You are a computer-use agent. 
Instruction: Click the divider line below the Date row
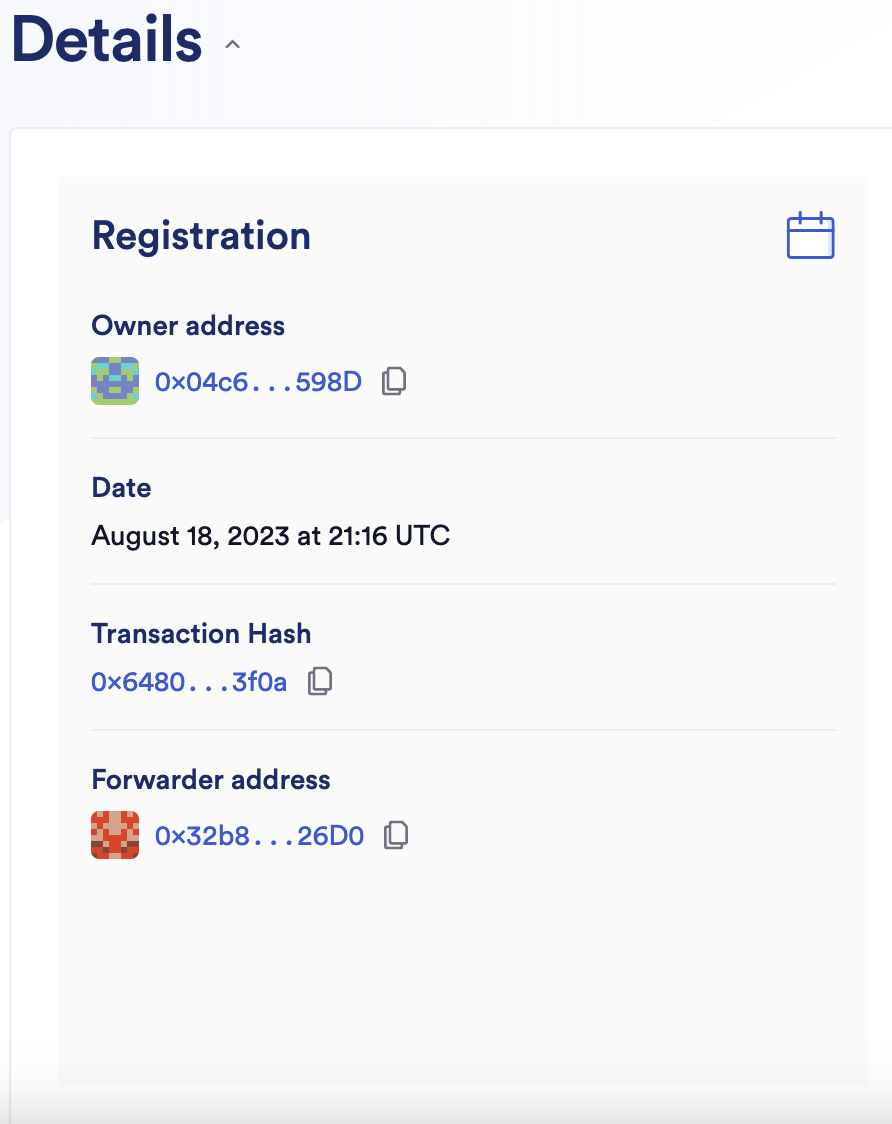click(x=463, y=584)
